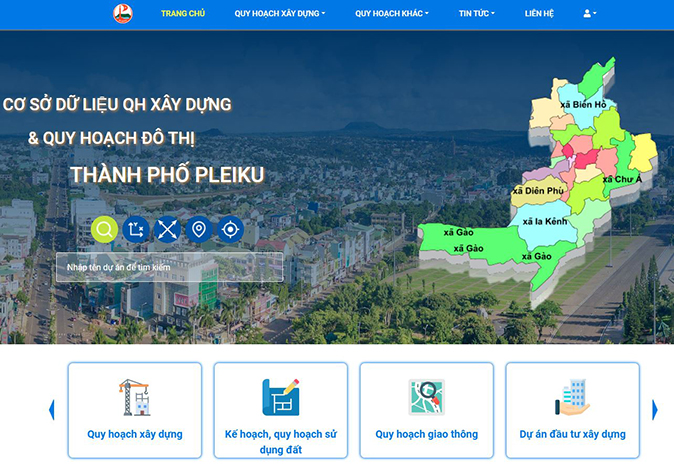Click the Thành phố Pleiku heading

coord(167,175)
